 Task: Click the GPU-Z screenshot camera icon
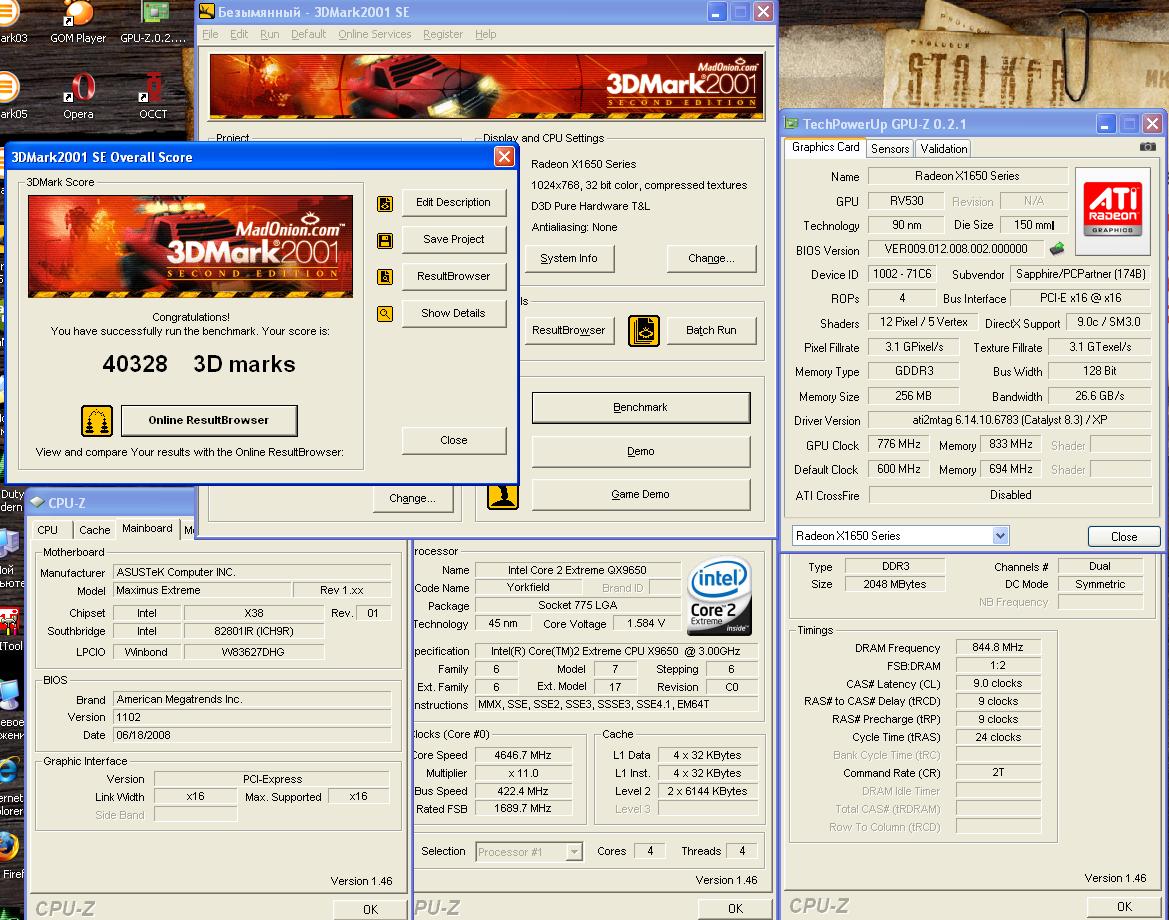(1147, 147)
